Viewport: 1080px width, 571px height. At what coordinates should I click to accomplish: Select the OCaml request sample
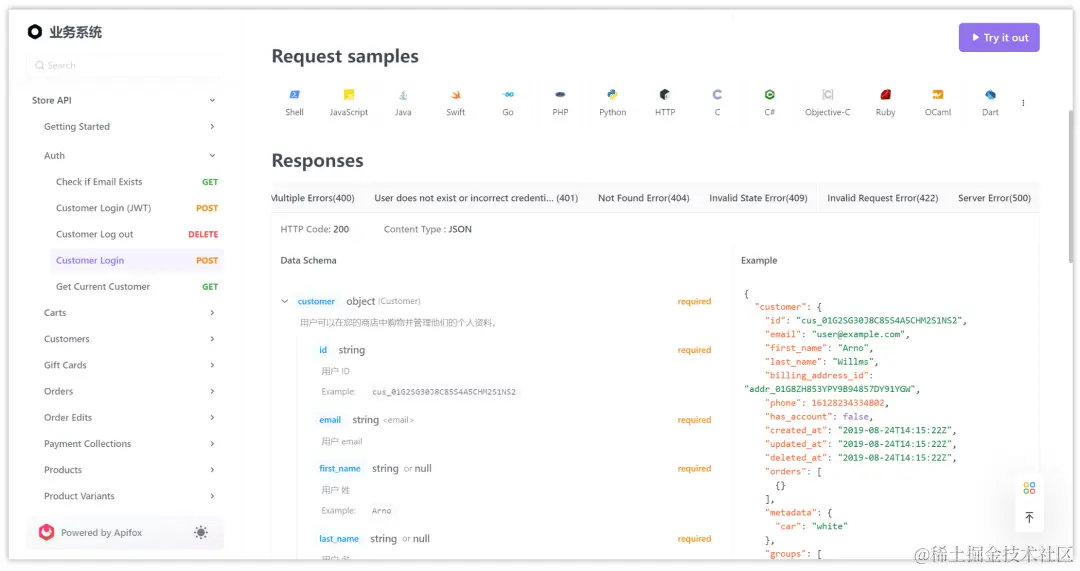(937, 102)
